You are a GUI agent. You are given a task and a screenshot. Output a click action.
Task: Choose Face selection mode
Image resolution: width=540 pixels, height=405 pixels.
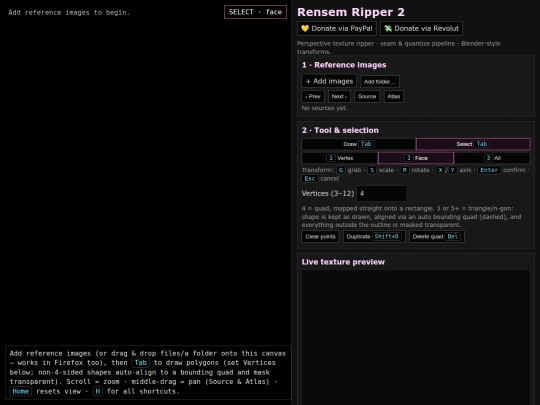416,158
